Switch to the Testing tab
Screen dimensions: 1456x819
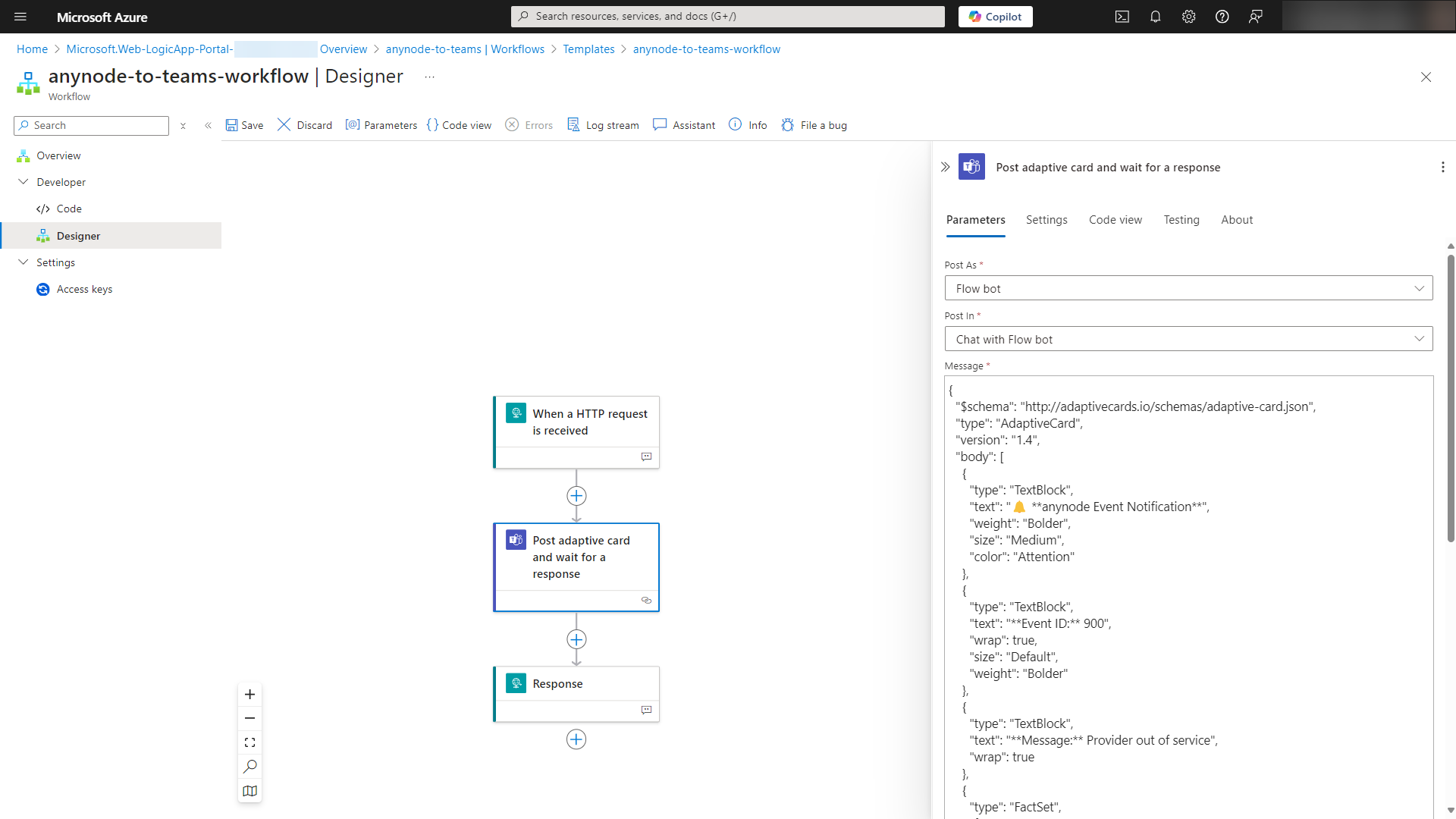coord(1181,220)
